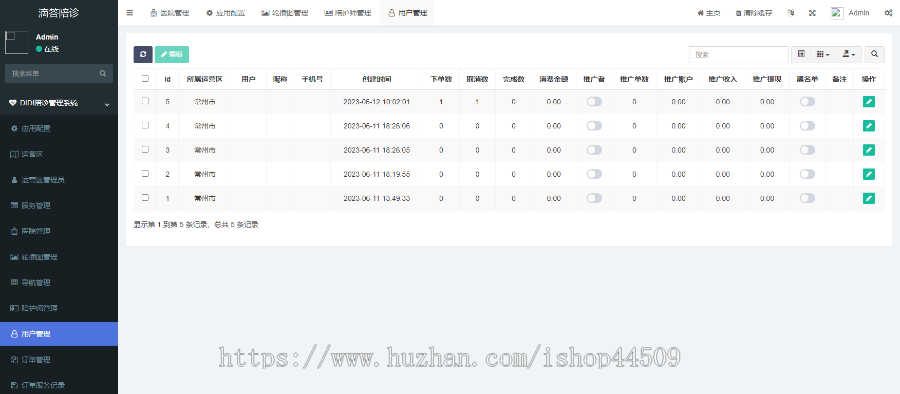The width and height of the screenshot is (900, 394).
Task: Select the active 用户管理 tab
Action: point(408,13)
